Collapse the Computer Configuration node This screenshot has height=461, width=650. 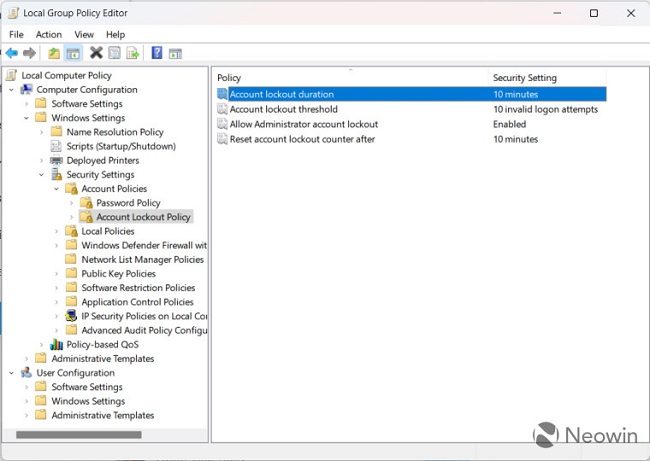12,90
